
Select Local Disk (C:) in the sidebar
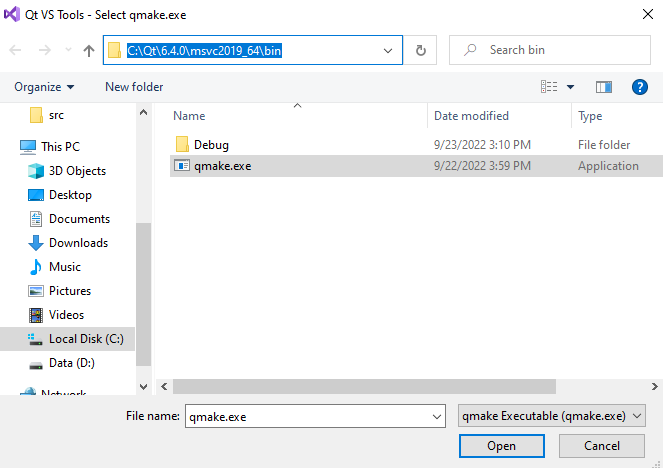pos(68,339)
